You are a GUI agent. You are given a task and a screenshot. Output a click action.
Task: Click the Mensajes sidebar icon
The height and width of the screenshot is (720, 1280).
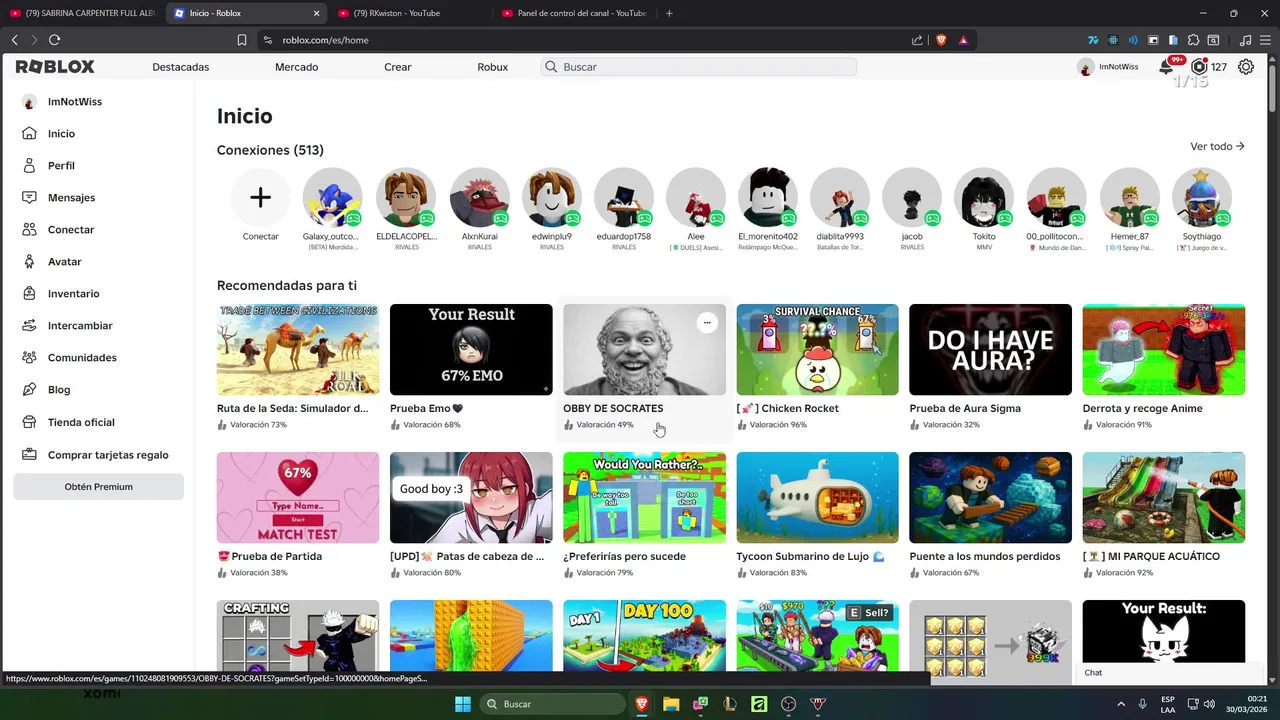coord(29,198)
